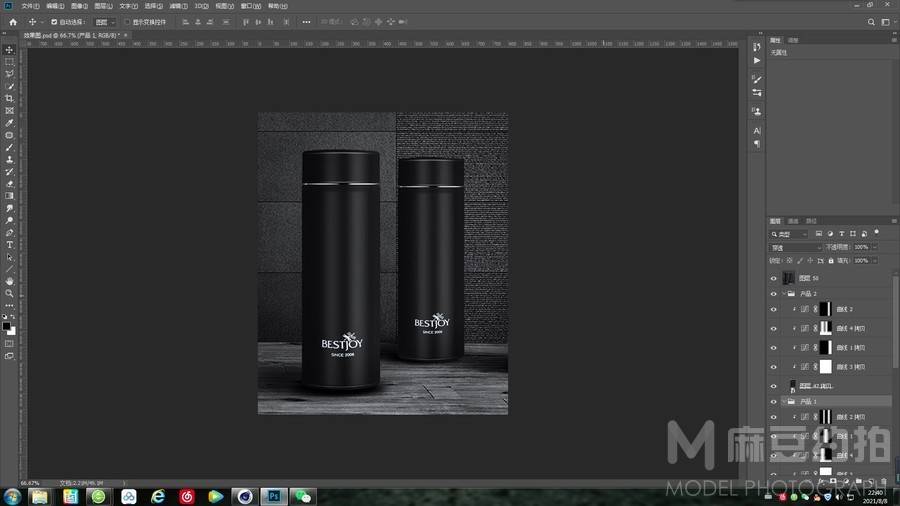
Task: Select the Hand tool
Action: [9, 282]
